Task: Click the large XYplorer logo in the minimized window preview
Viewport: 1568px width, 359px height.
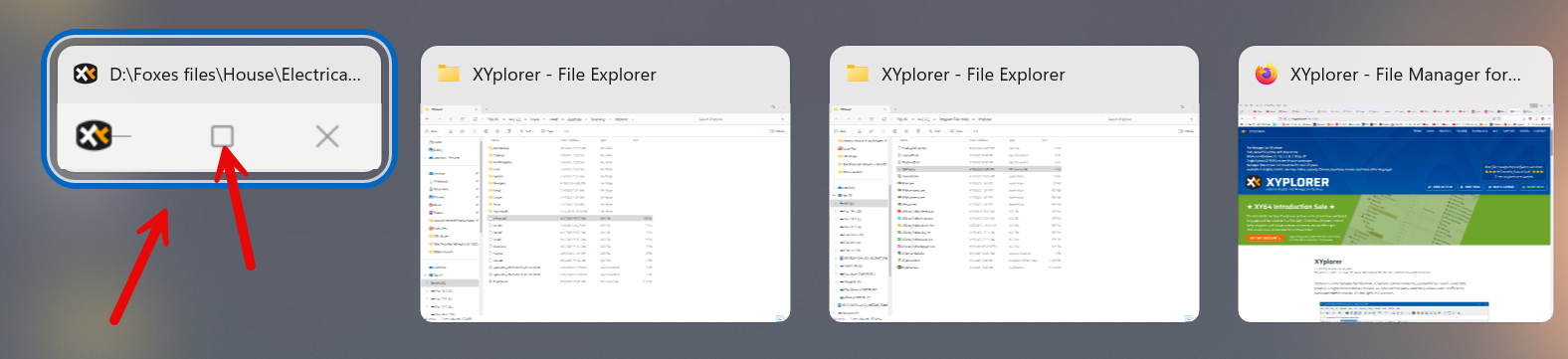Action: [x=94, y=135]
